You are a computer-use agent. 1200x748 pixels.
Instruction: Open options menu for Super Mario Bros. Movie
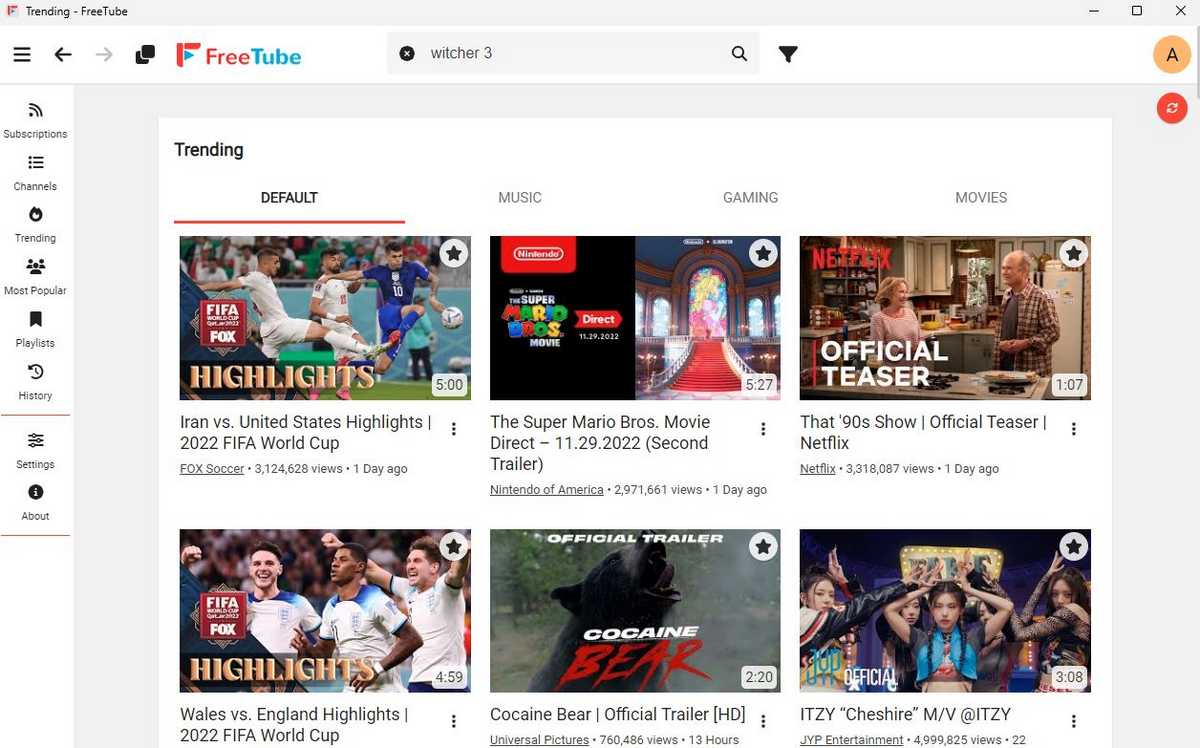(763, 429)
